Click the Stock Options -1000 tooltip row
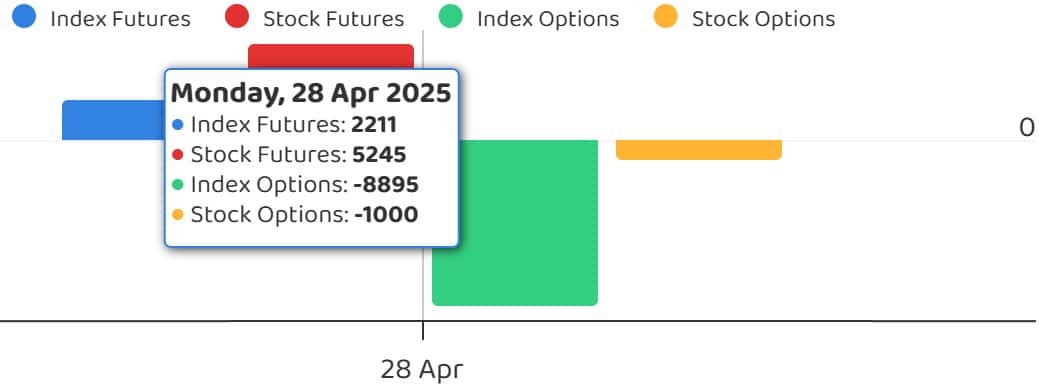The image size is (1039, 387). (x=295, y=214)
